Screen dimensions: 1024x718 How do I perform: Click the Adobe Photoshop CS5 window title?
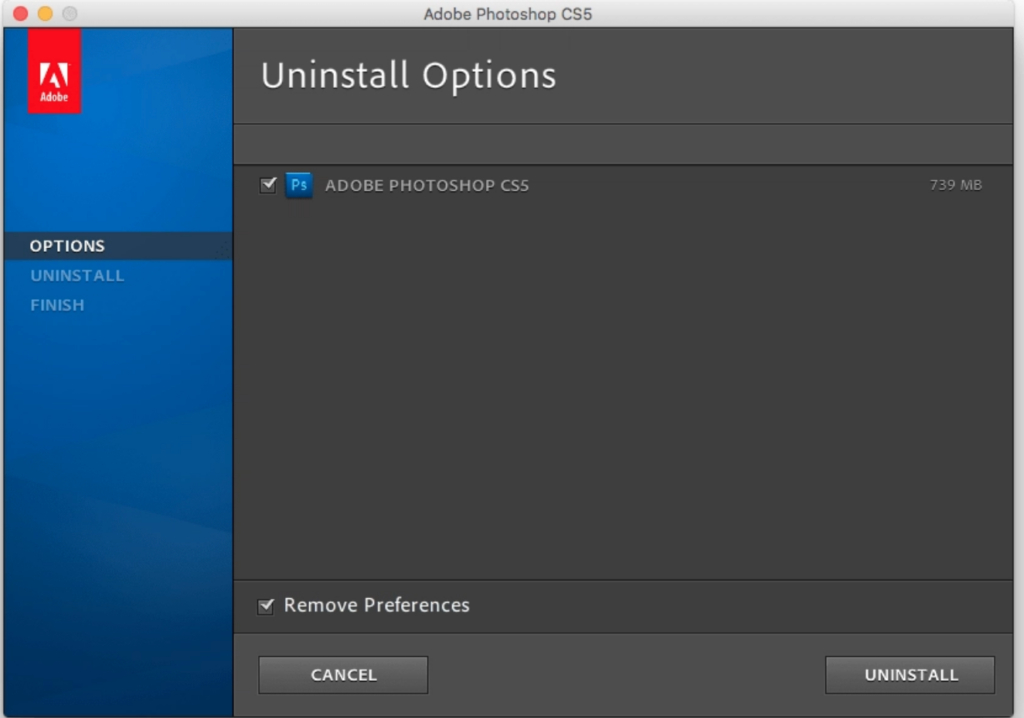[x=508, y=14]
